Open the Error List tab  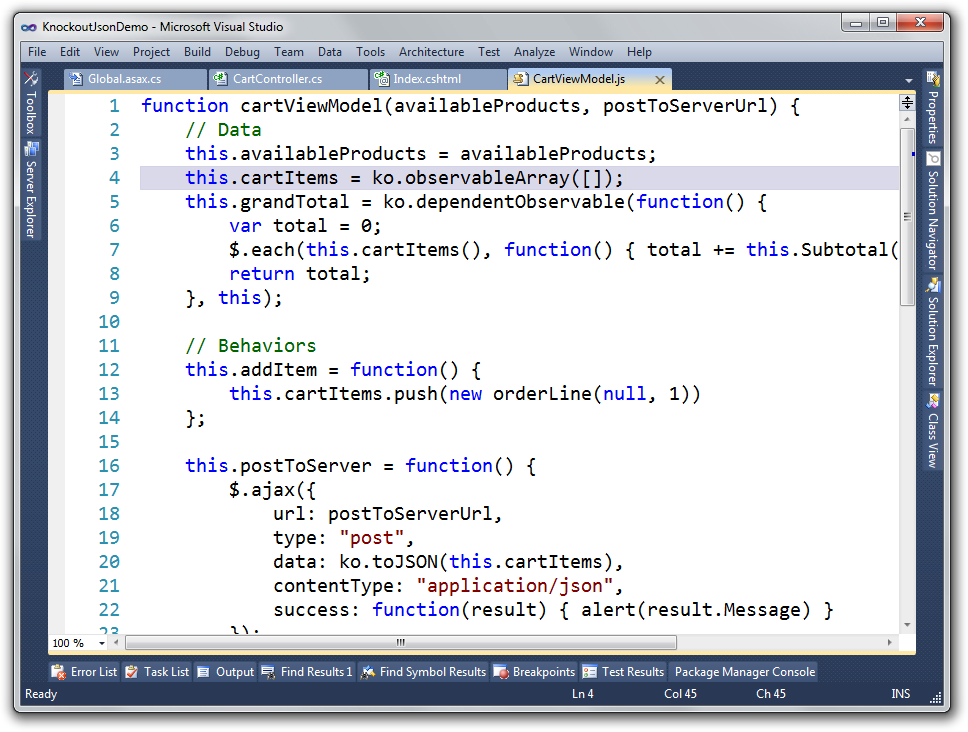pos(85,672)
